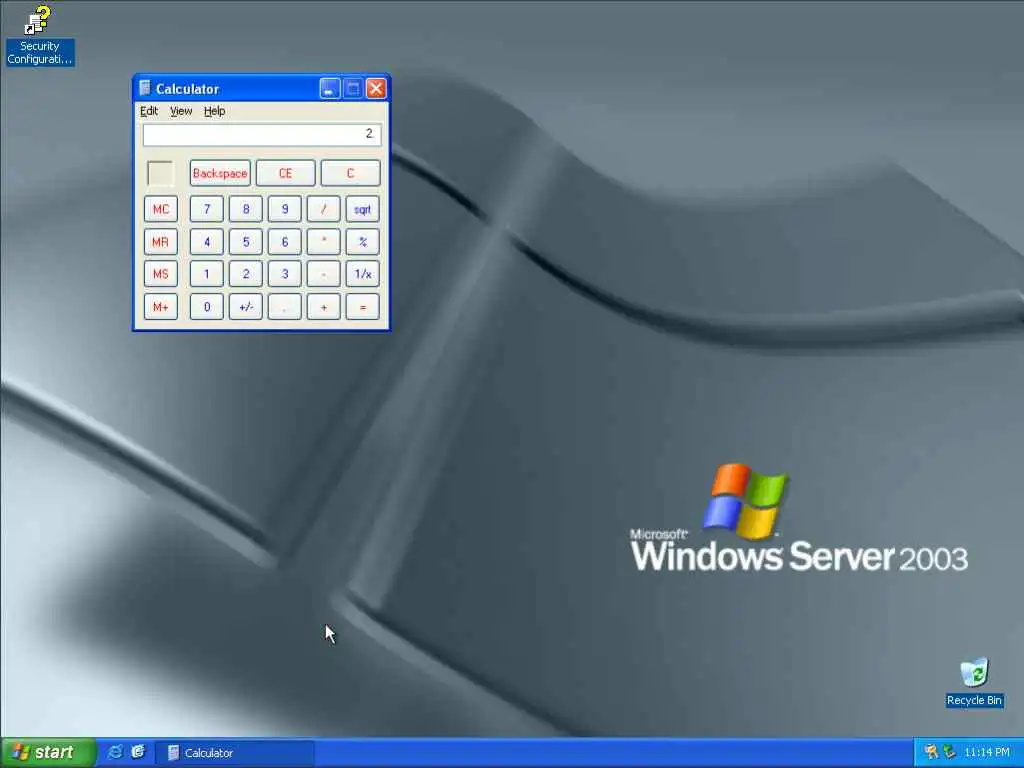Image resolution: width=1024 pixels, height=768 pixels.
Task: Click the M+ memory add button
Action: coord(161,307)
